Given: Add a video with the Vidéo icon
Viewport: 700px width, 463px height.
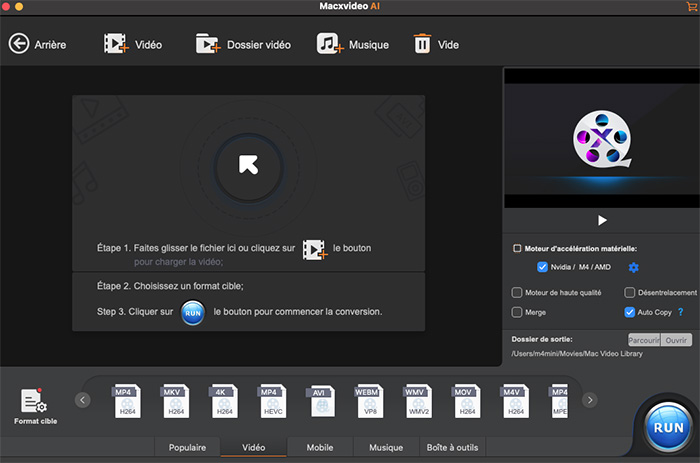Looking at the screenshot, I should [x=116, y=44].
